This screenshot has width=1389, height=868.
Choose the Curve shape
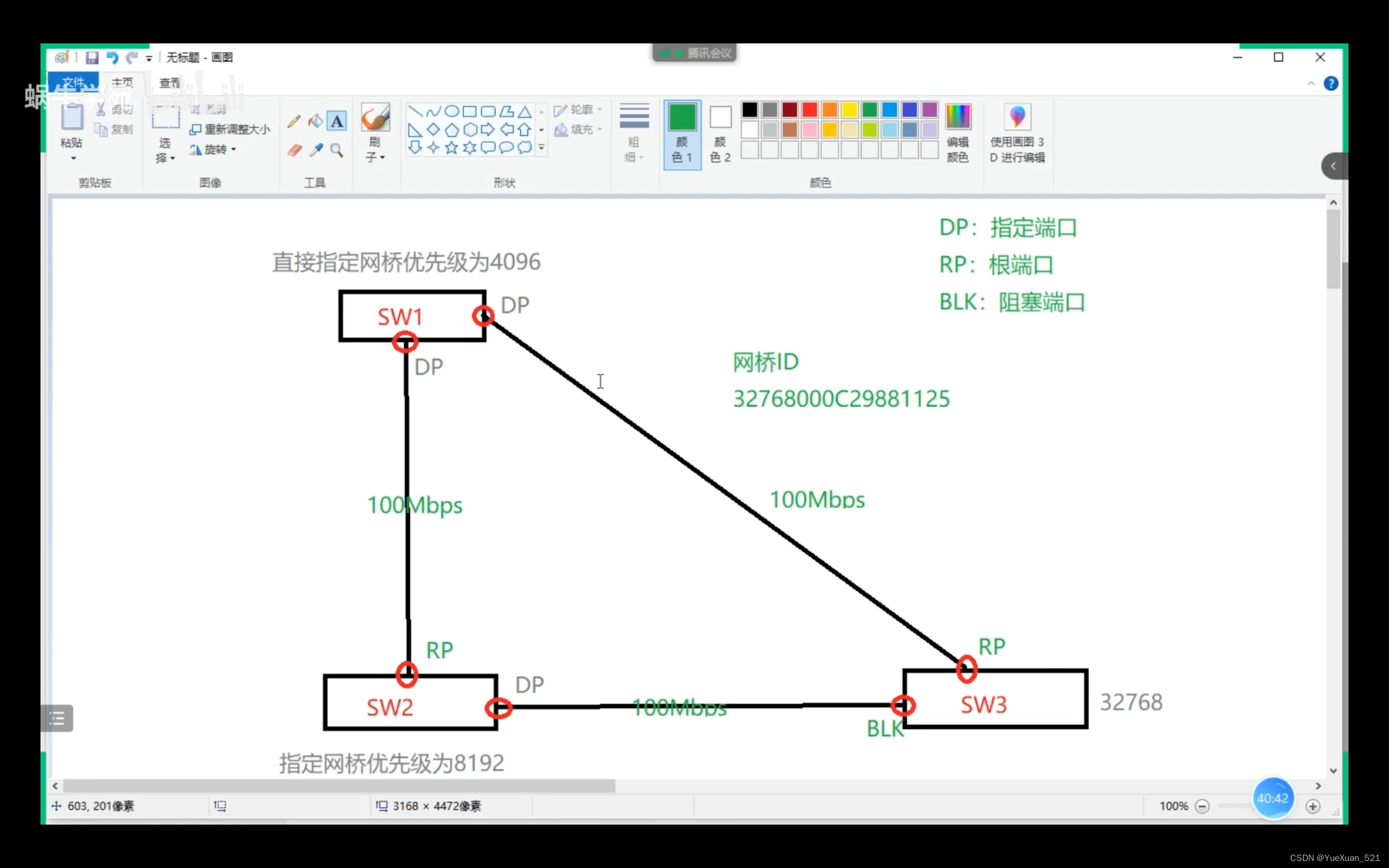[x=434, y=111]
